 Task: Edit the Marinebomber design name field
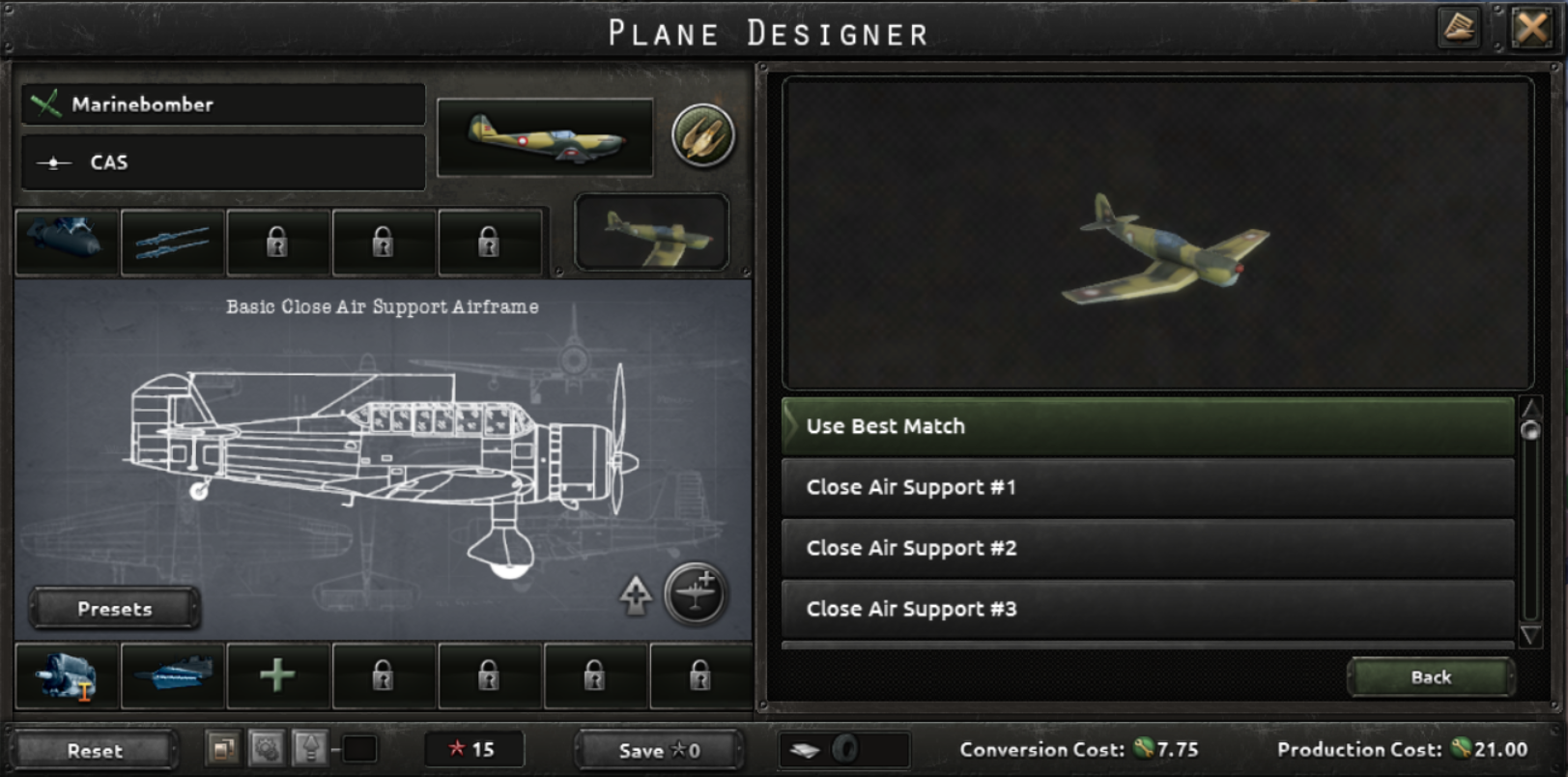pyautogui.click(x=223, y=104)
